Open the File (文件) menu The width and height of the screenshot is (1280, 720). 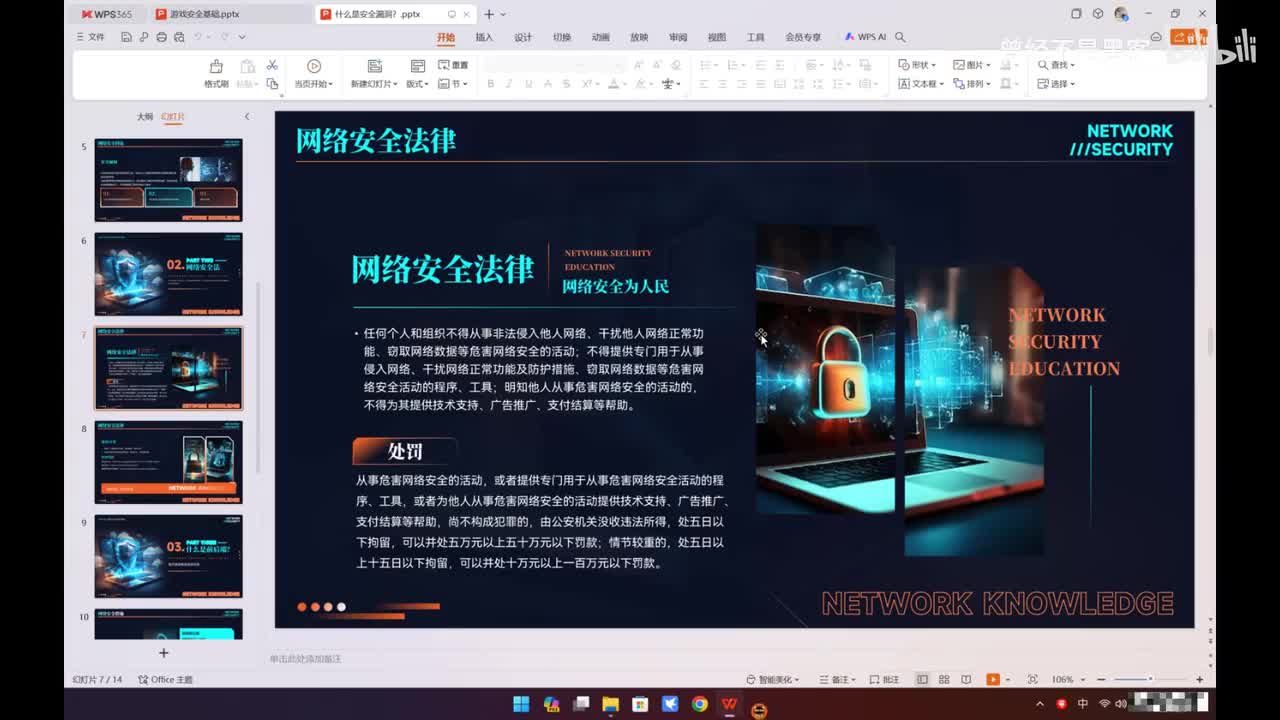[x=90, y=37]
